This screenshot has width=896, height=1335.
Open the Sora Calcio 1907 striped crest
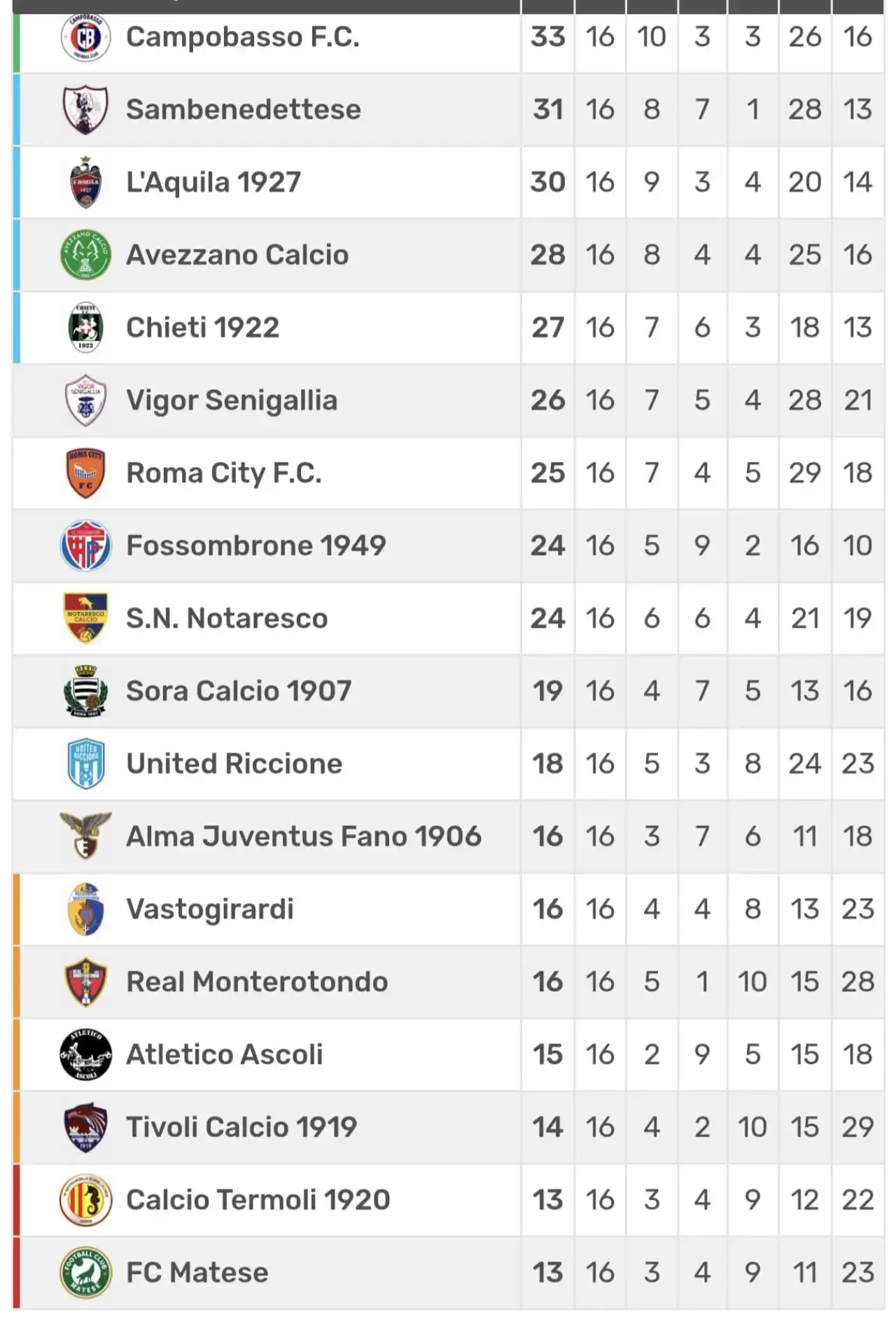(x=85, y=691)
